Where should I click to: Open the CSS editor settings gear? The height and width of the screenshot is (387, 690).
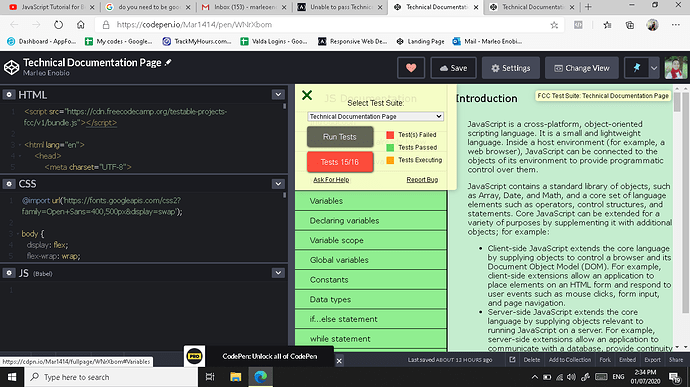9,184
